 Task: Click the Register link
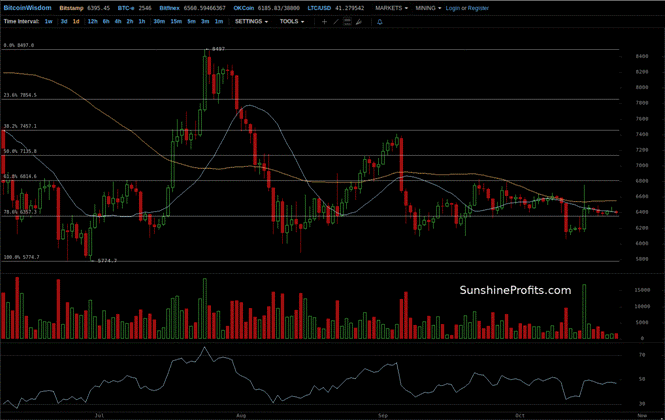(478, 7)
